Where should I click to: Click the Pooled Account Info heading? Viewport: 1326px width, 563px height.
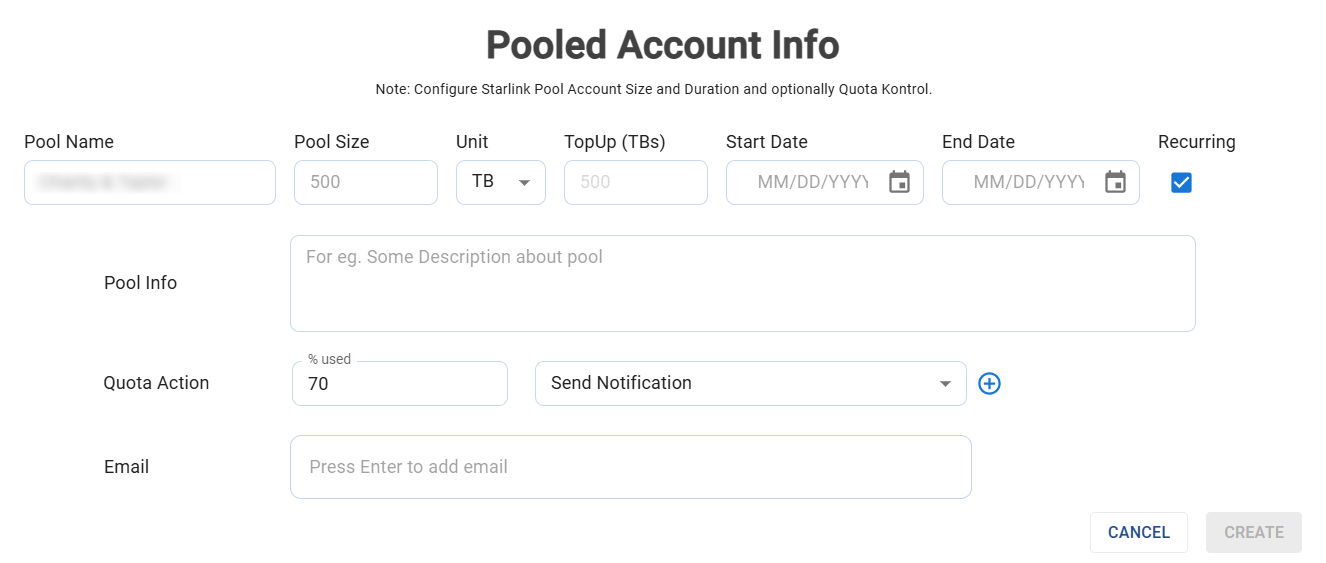coord(662,45)
